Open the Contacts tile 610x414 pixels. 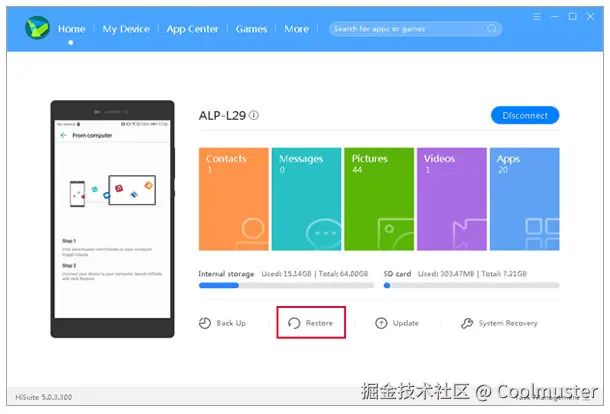point(233,199)
